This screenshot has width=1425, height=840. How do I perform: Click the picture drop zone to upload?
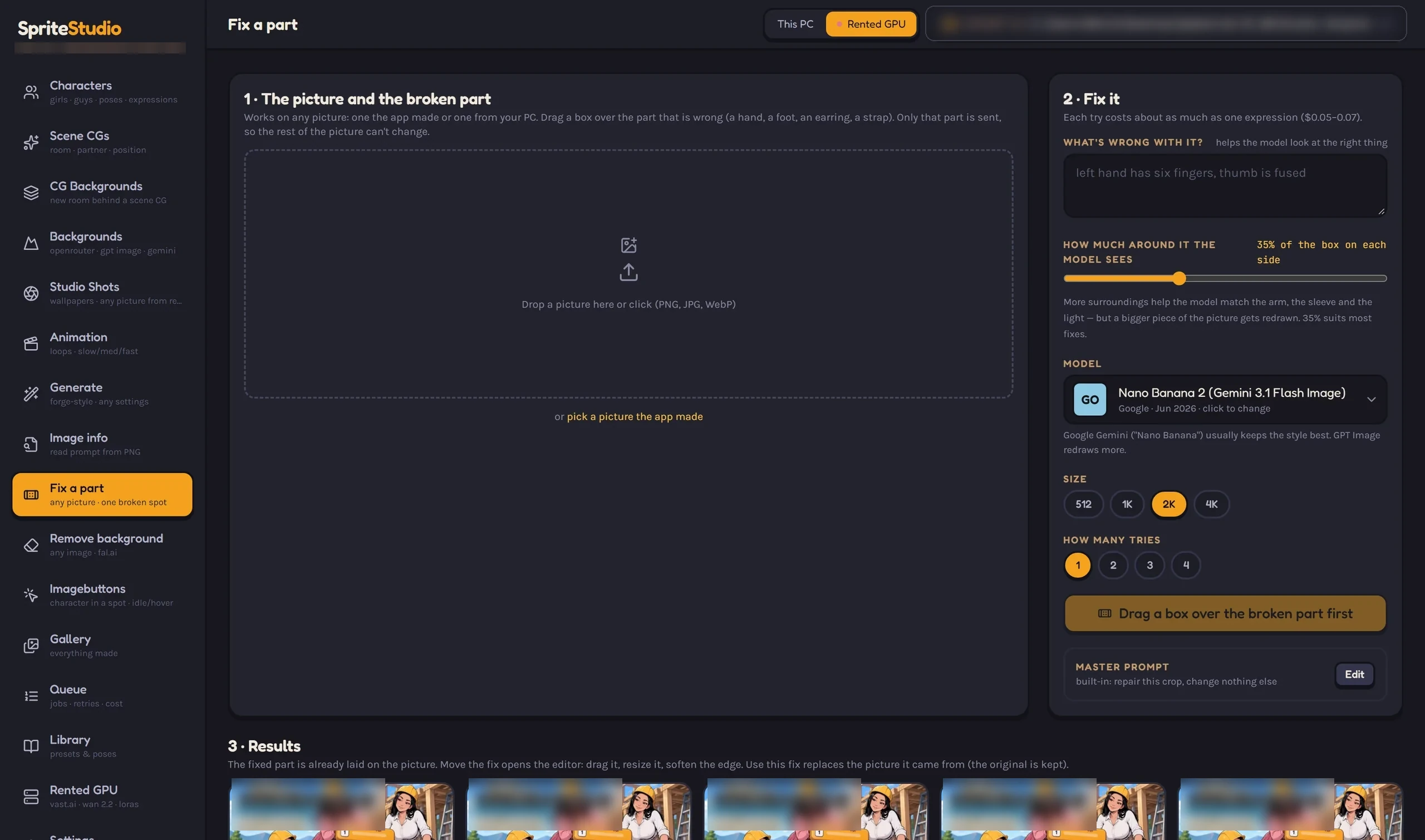628,274
